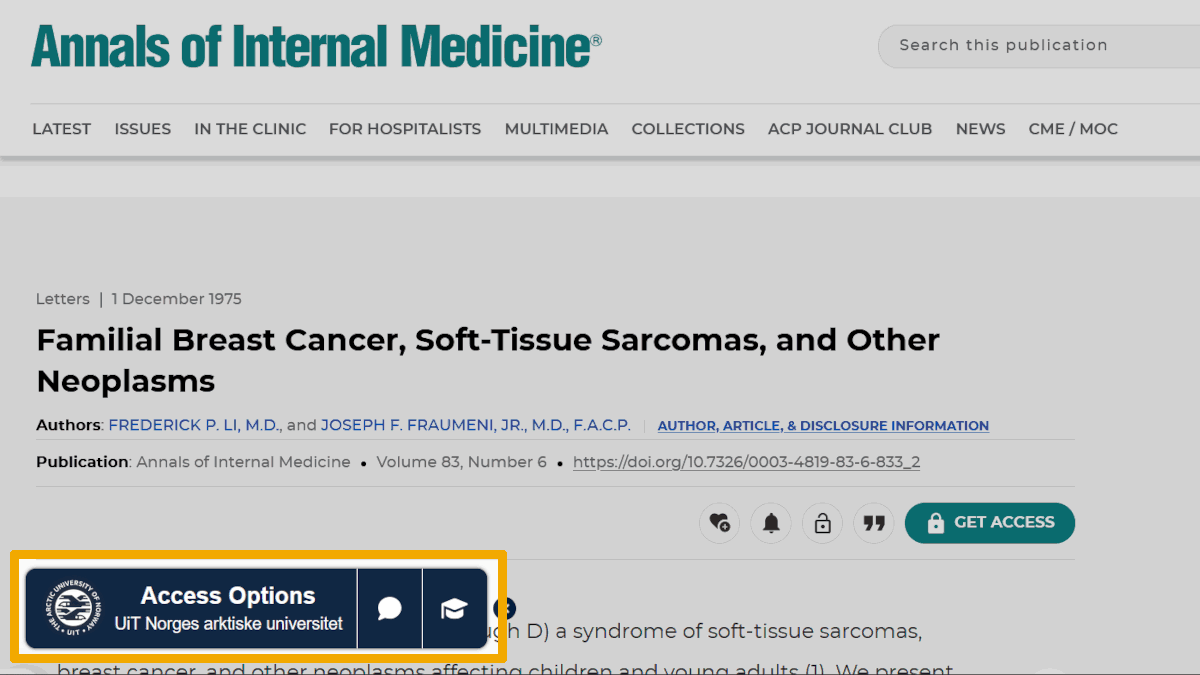Follow the doi.org article link
The image size is (1200, 675).
click(x=746, y=462)
